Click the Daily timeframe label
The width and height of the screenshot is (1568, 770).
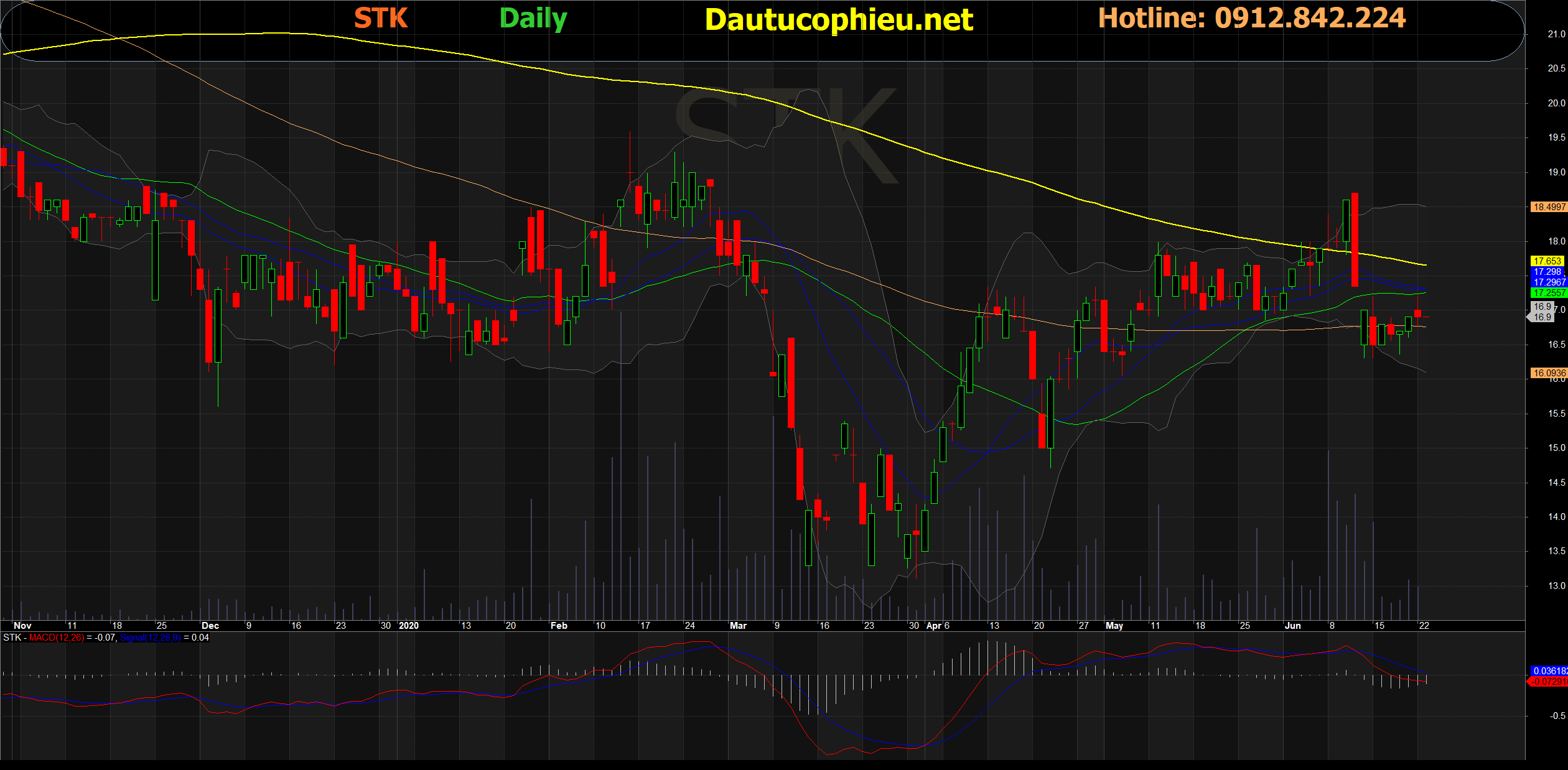pos(533,19)
